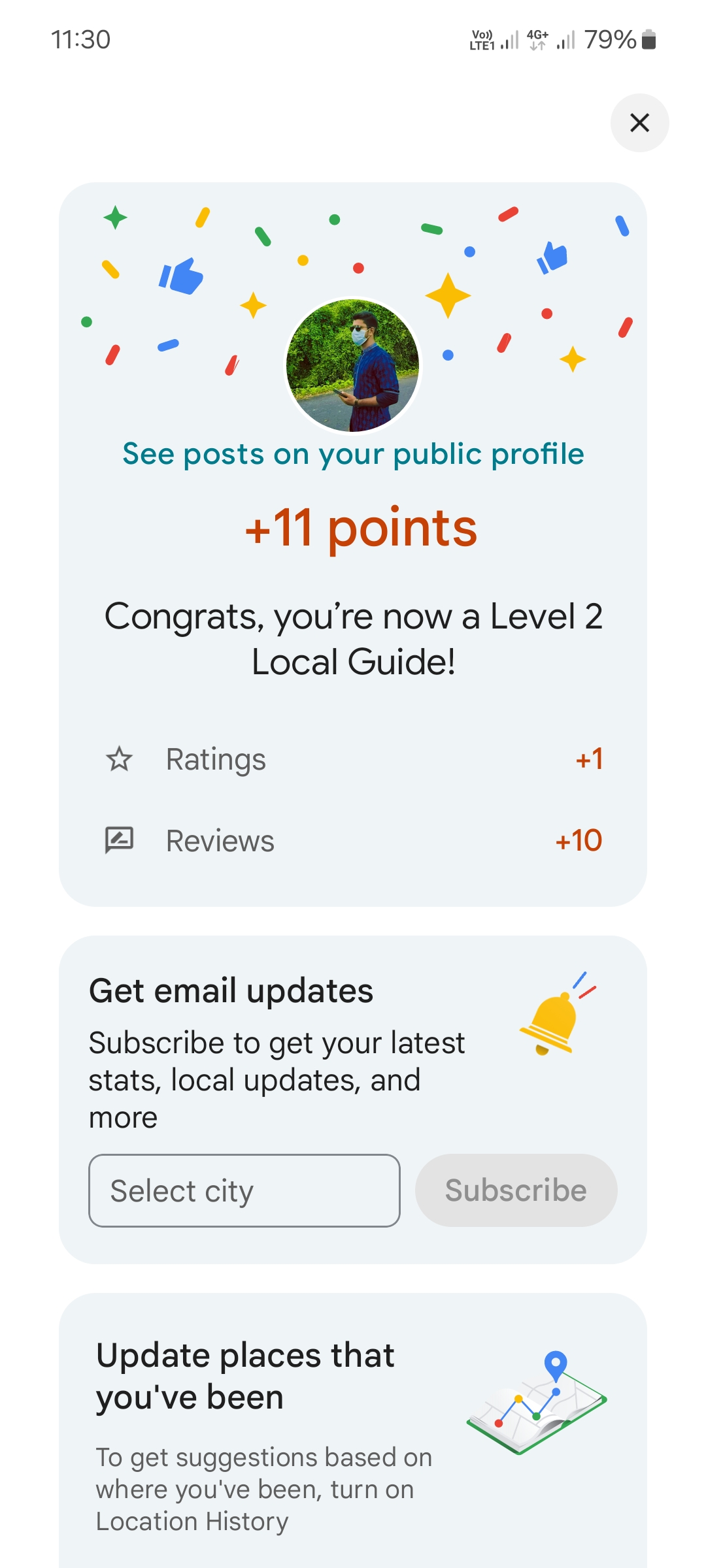Tap the +11 points heading

click(361, 528)
